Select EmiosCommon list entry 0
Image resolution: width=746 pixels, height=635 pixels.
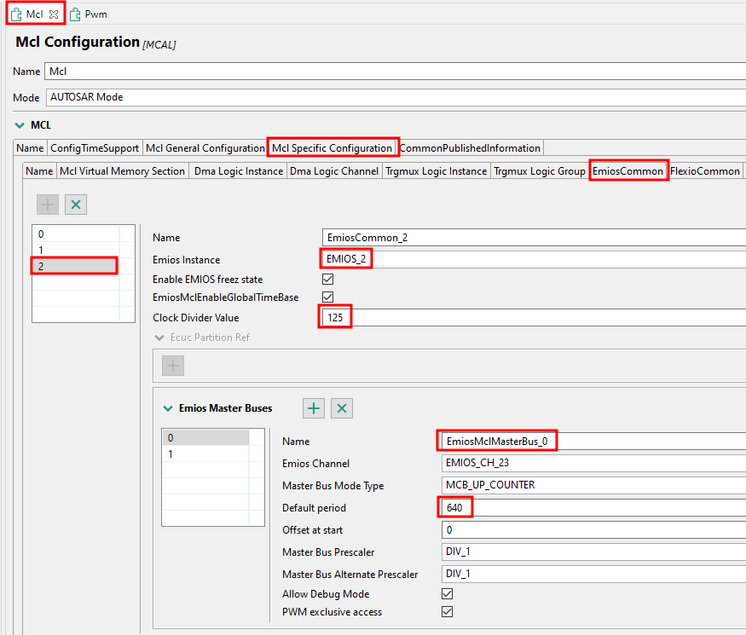click(x=76, y=234)
